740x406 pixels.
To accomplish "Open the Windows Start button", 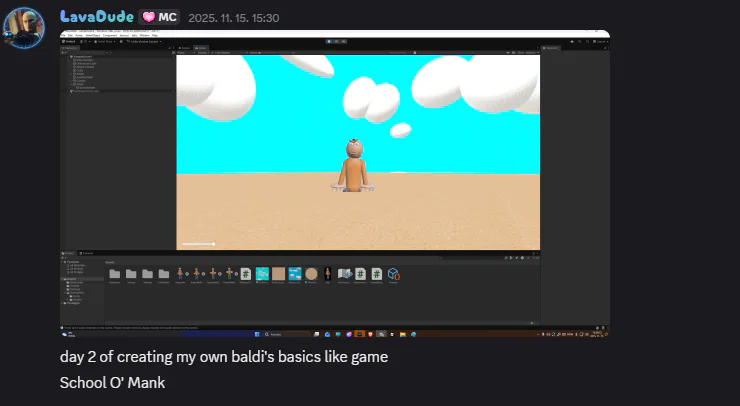I will coord(257,334).
